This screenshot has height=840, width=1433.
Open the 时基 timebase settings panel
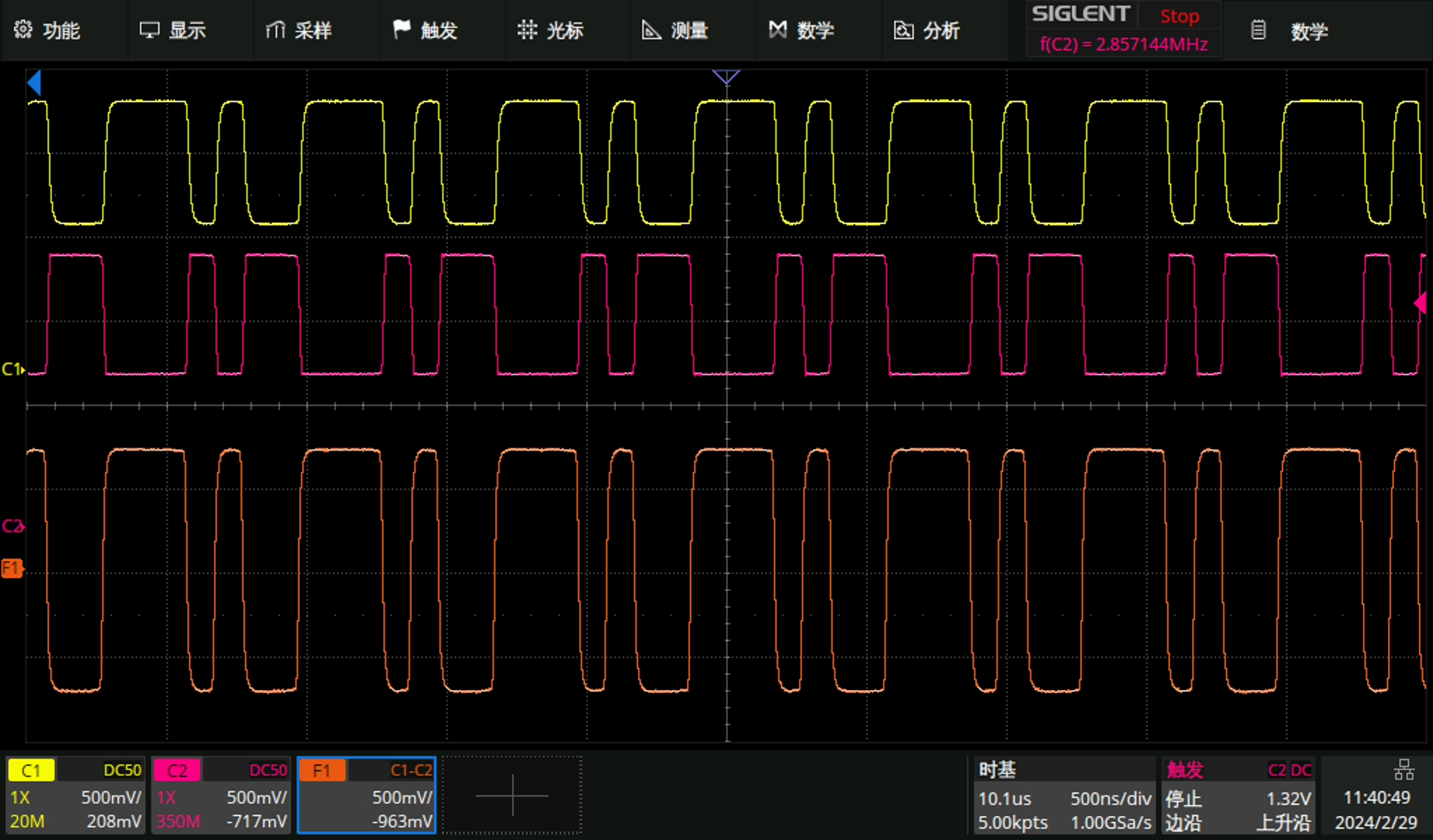(1064, 796)
